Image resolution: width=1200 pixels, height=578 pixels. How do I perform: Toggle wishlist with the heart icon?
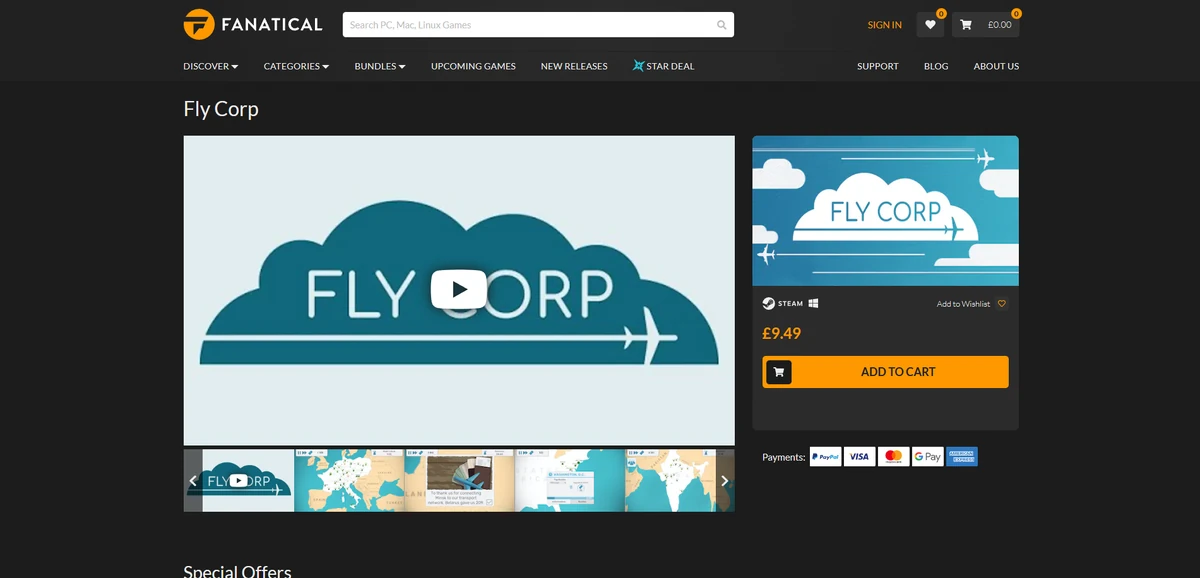point(930,24)
